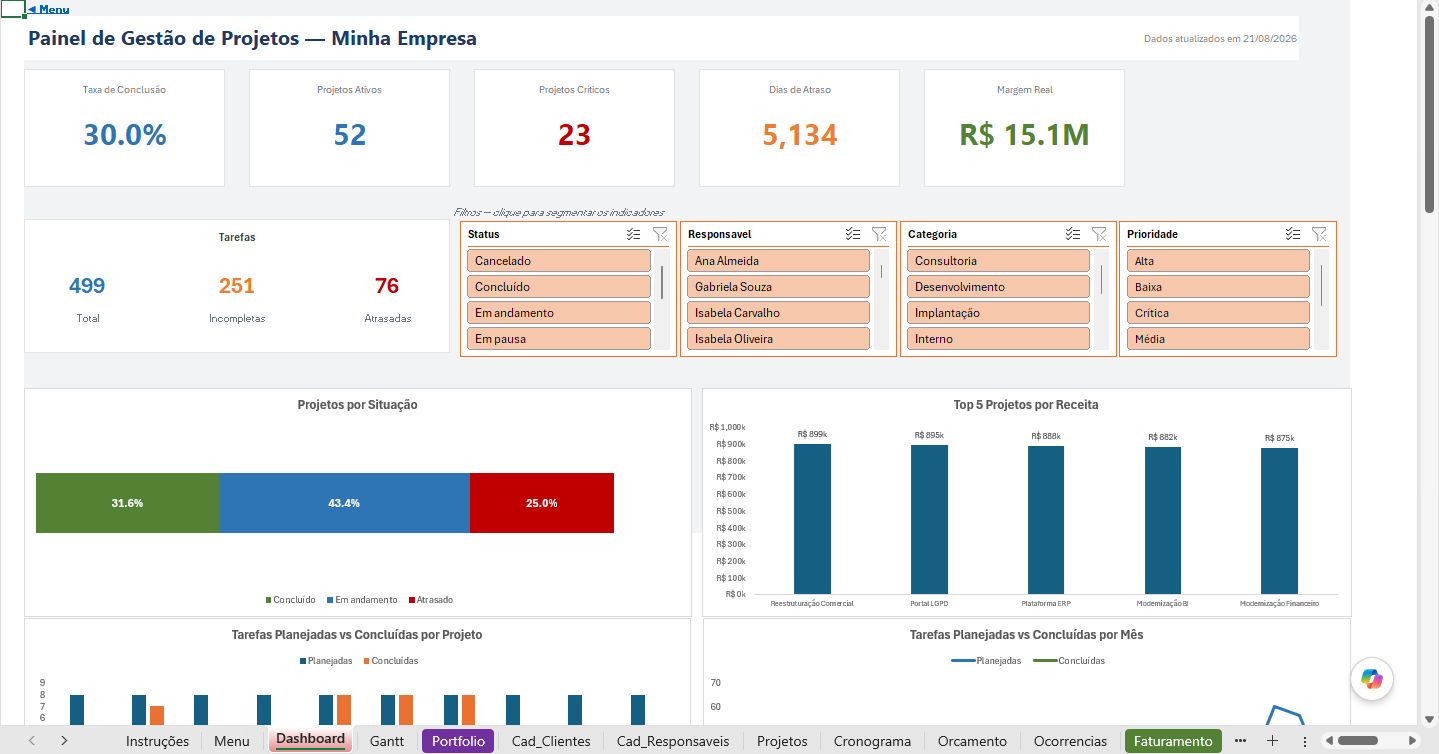Go to previous sheet tabs arrow
1439x754 pixels.
point(32,741)
